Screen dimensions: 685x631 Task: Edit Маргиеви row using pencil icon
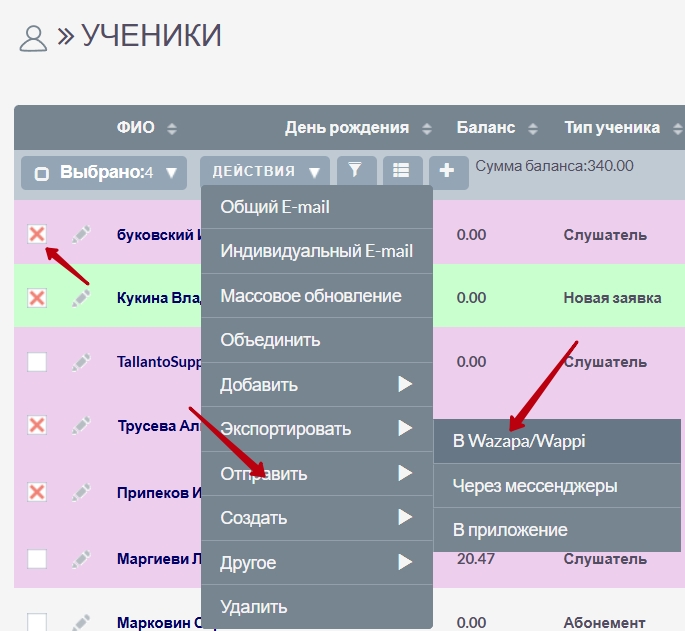point(82,559)
